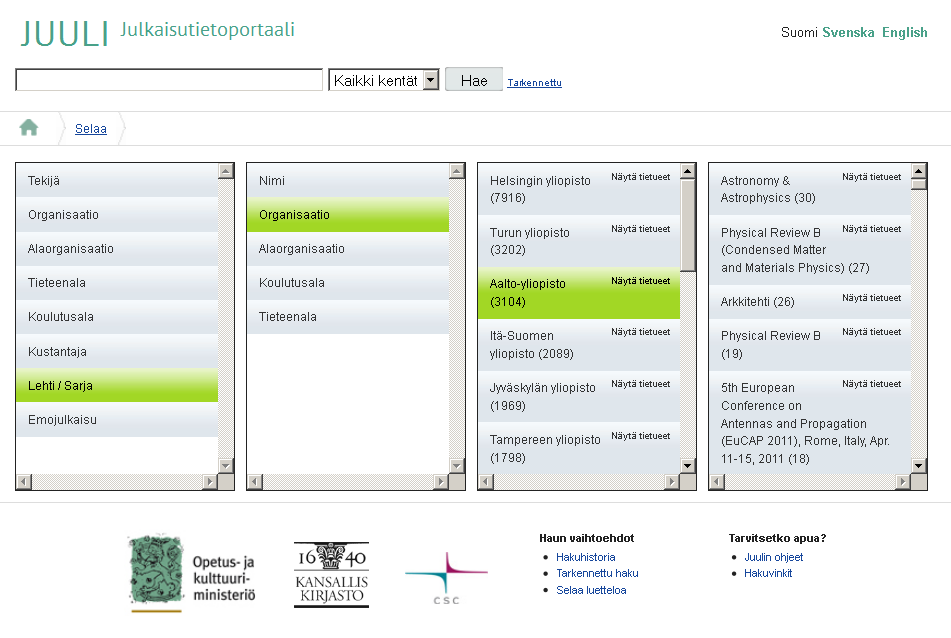Click scroll left arrow in second column

pos(255,482)
